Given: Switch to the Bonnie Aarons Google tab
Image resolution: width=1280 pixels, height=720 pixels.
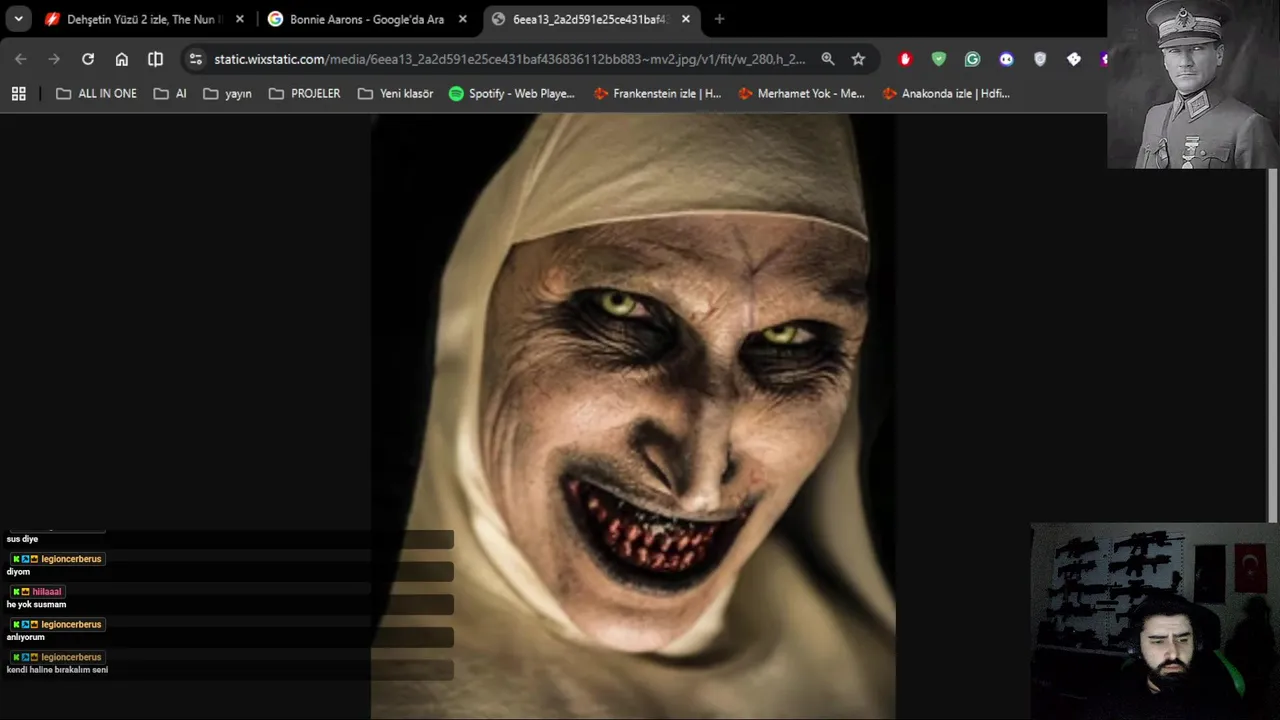Looking at the screenshot, I should (366, 19).
